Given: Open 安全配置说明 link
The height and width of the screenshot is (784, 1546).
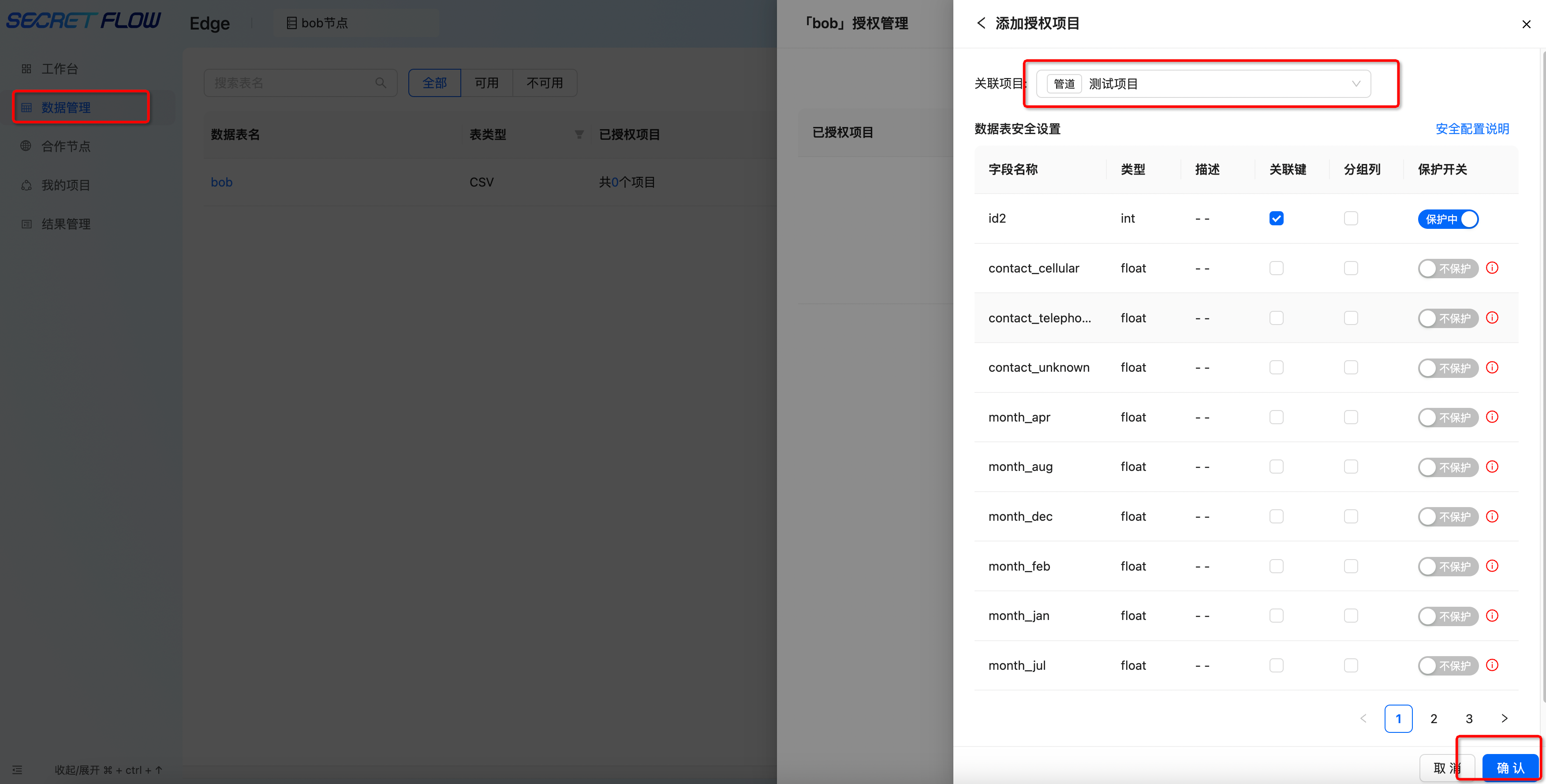Looking at the screenshot, I should pyautogui.click(x=1471, y=128).
